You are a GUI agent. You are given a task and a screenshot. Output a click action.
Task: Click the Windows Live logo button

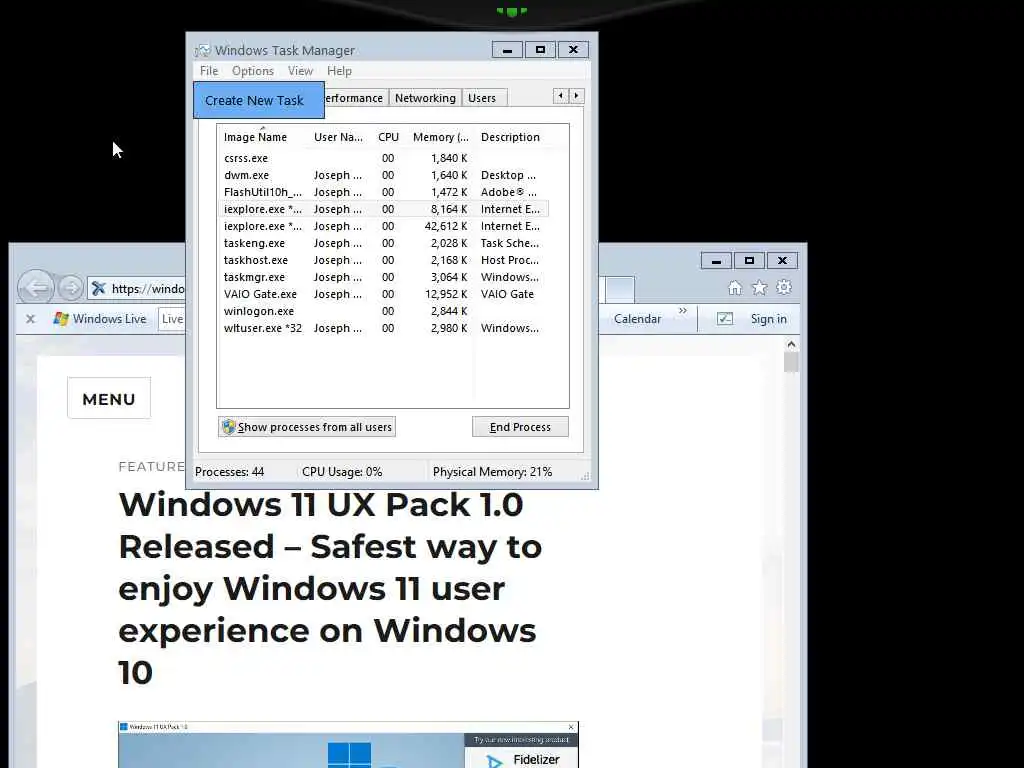click(x=101, y=319)
